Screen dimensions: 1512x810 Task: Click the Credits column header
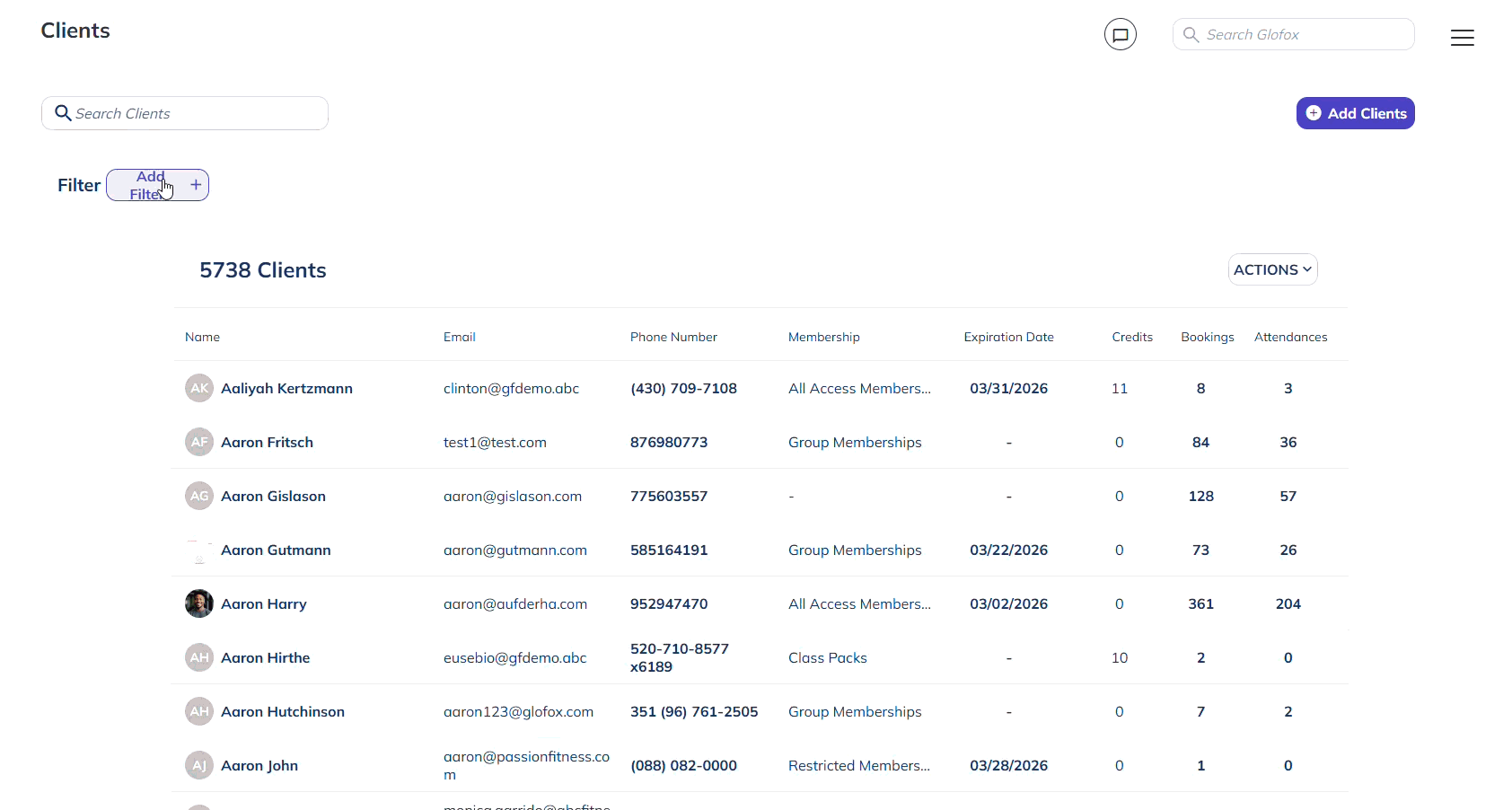pos(1132,337)
